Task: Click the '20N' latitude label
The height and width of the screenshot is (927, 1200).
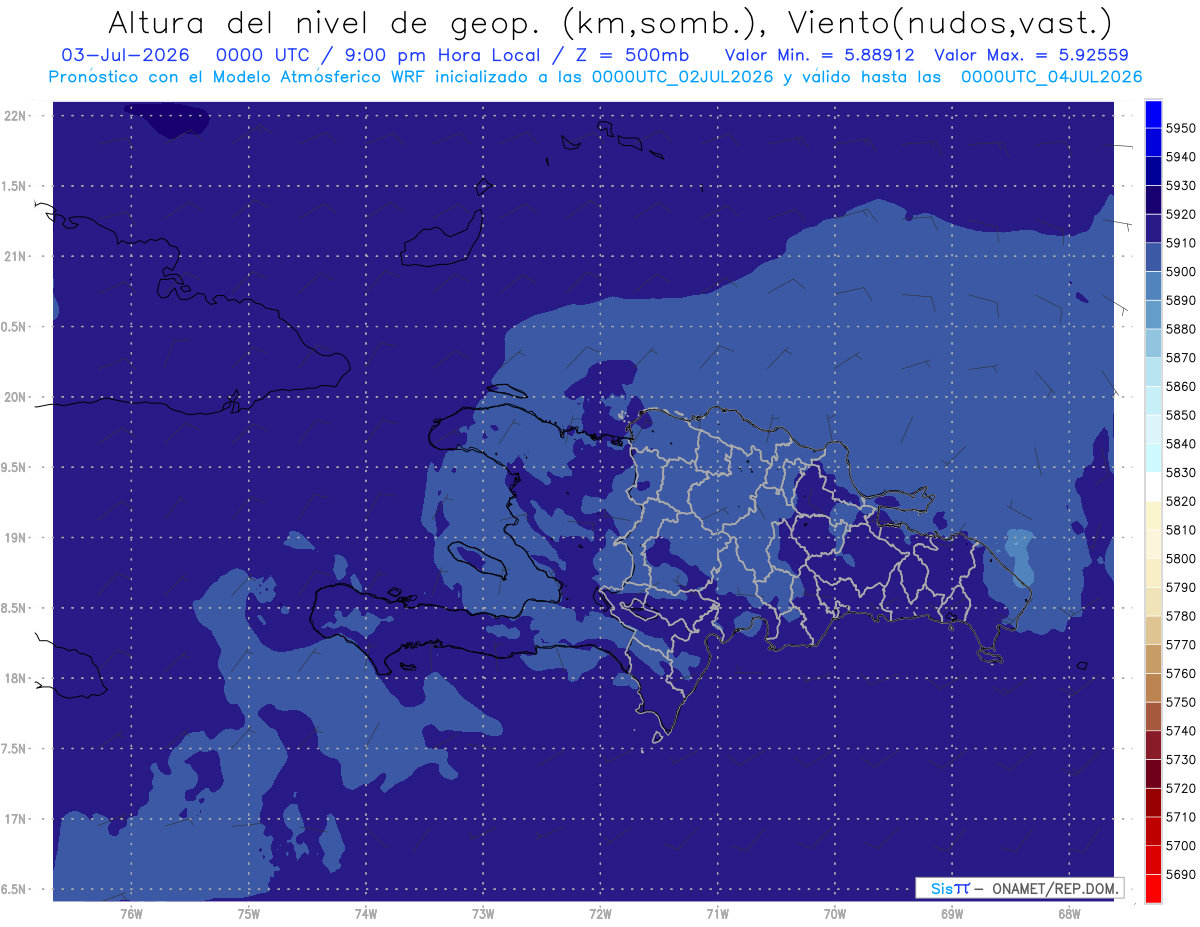Action: (17, 397)
